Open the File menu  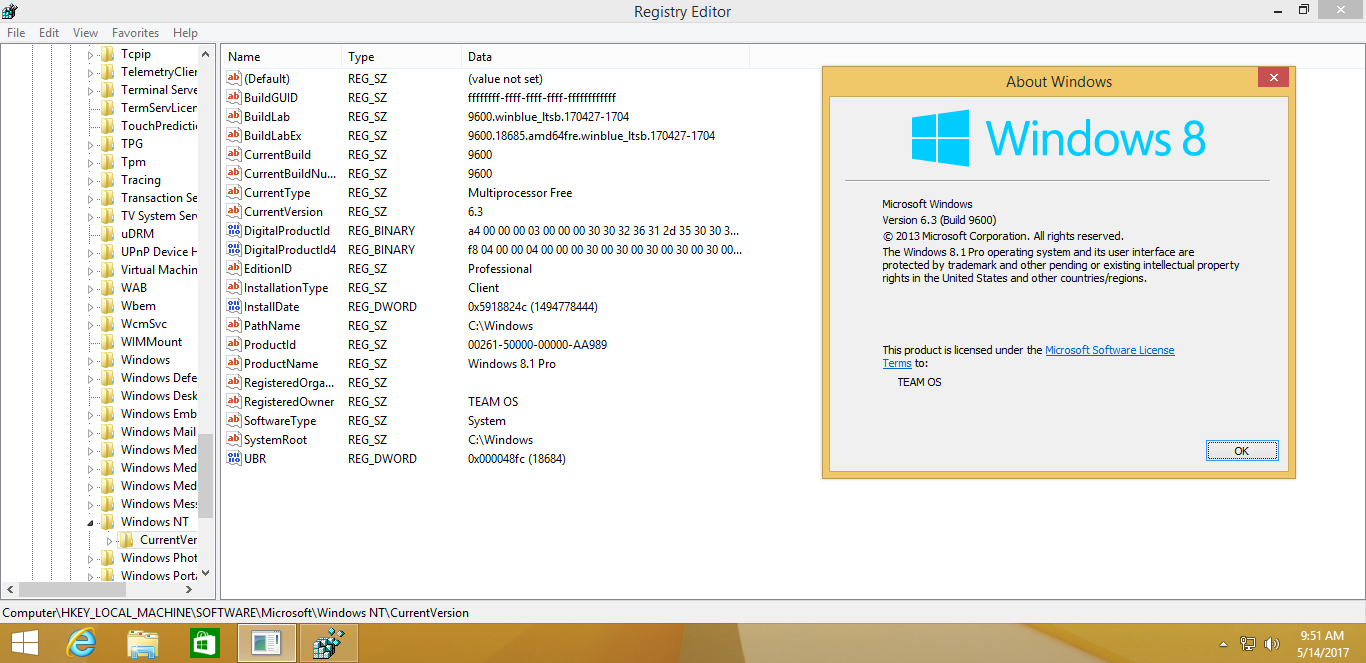tap(16, 33)
